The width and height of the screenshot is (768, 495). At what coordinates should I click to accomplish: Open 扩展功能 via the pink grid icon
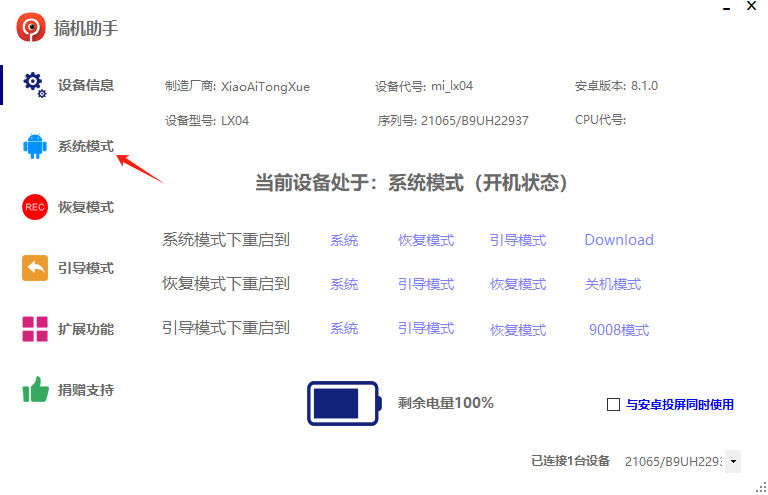[35, 329]
